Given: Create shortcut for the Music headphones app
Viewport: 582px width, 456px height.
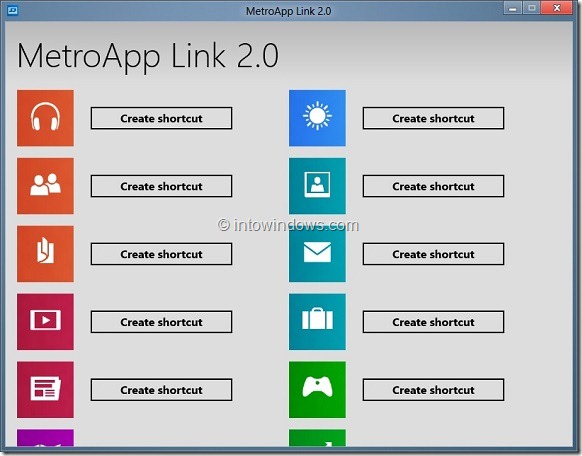Looking at the screenshot, I should click(x=161, y=118).
